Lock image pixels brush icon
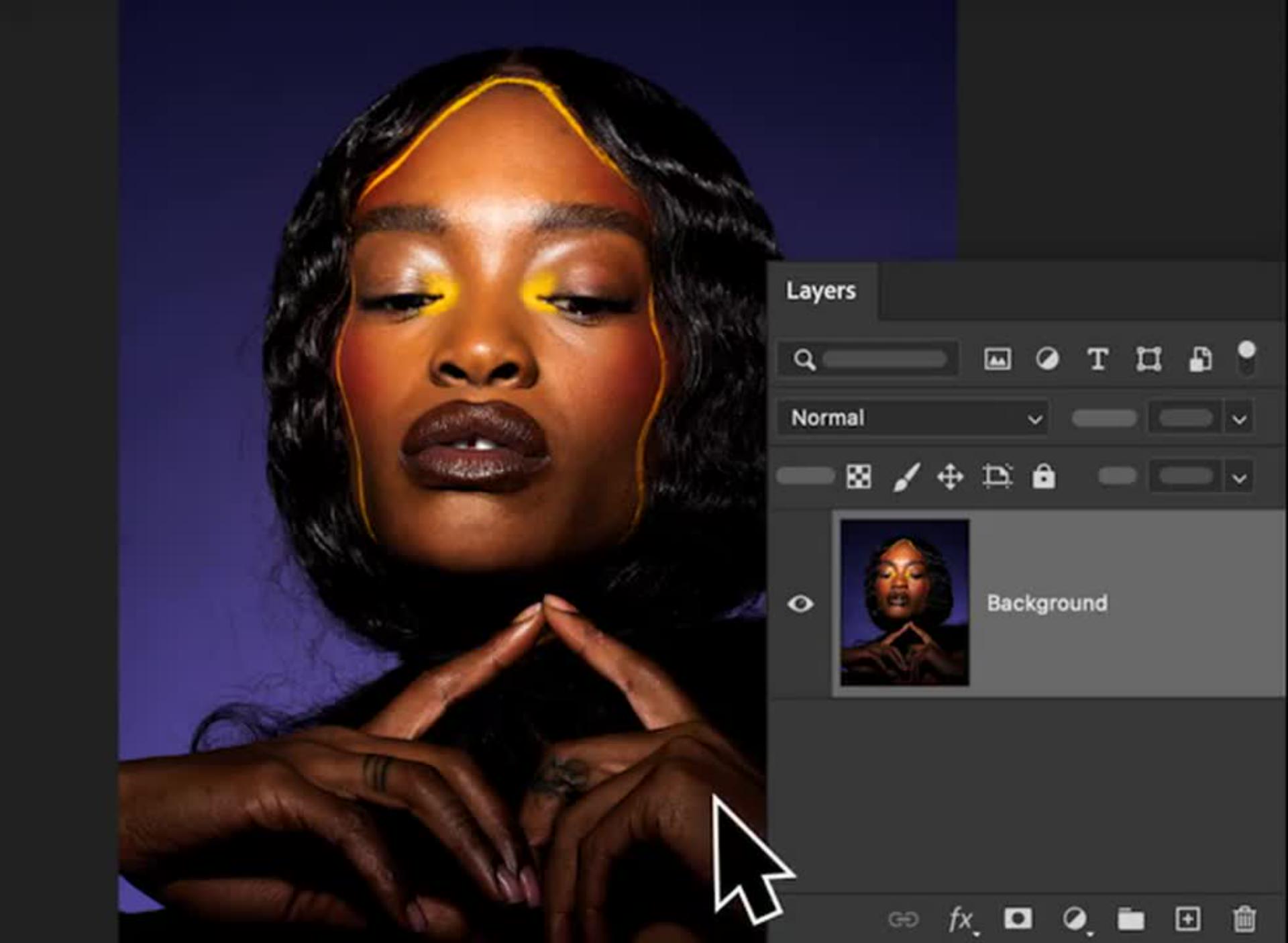 click(906, 477)
